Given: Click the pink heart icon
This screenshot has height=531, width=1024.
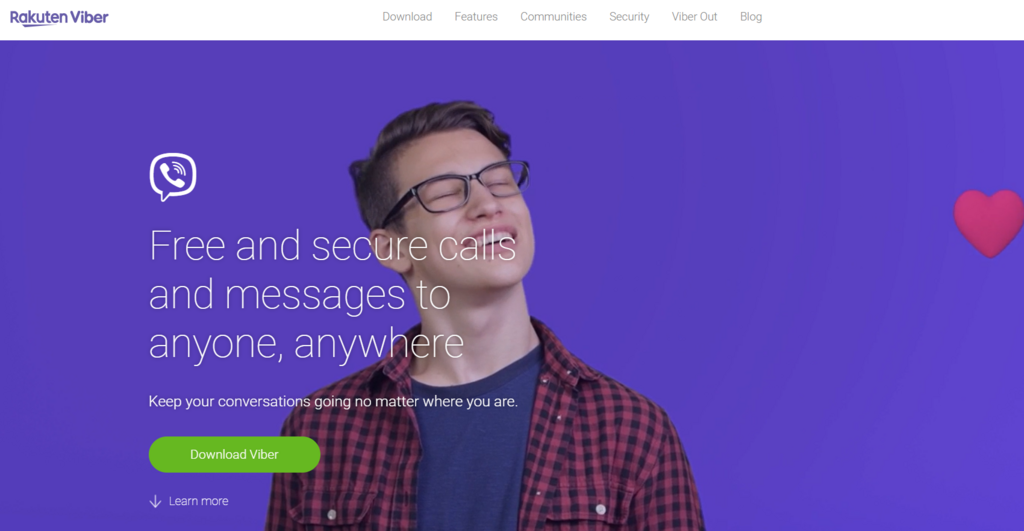Looking at the screenshot, I should point(988,223).
